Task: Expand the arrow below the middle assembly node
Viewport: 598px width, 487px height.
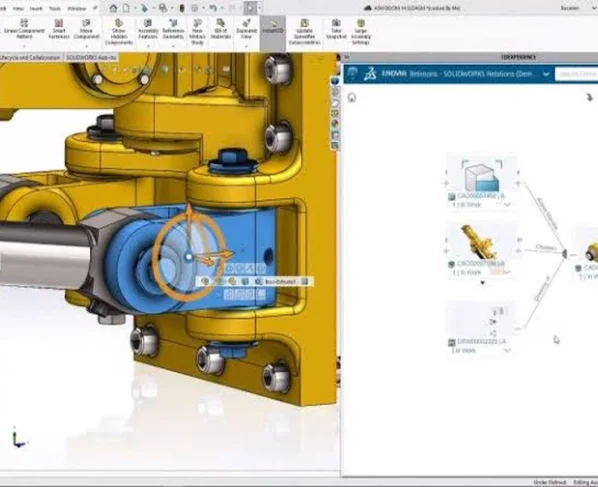Action: (482, 283)
